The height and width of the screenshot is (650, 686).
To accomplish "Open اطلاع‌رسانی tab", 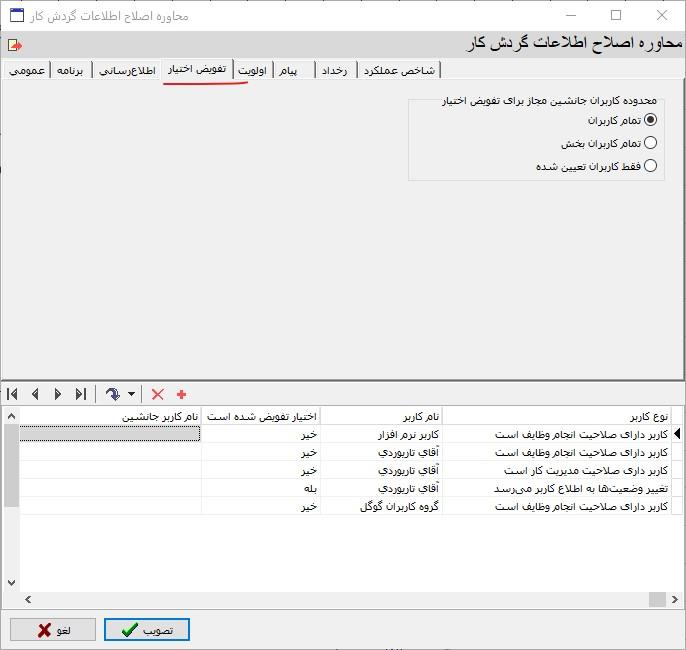I will coord(127,70).
